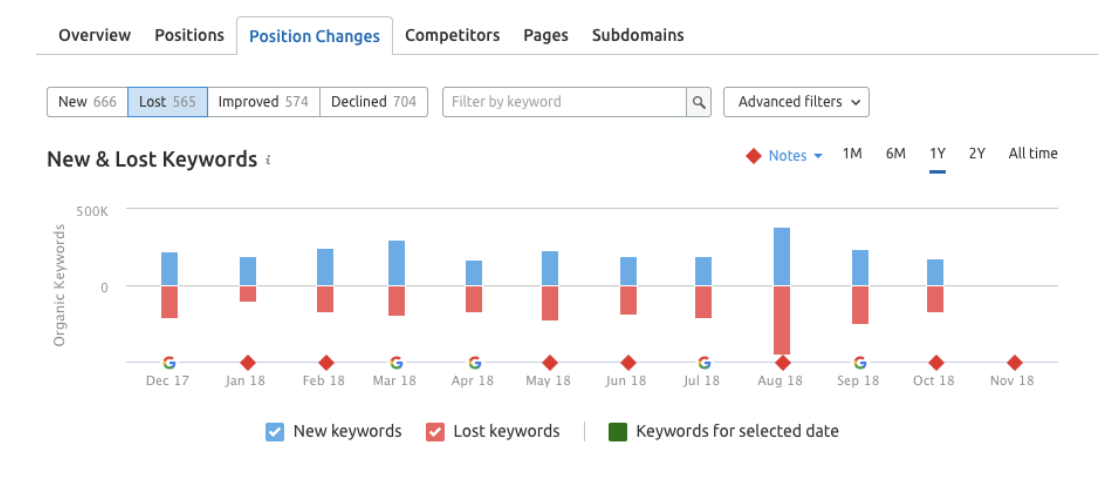Click the Google update icon under Dec 17
Screen dimensions: 1106x480
point(169,362)
